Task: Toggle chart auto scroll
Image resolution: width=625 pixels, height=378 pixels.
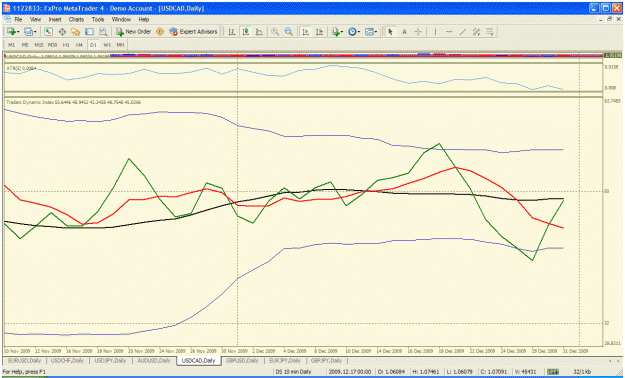Action: 306,32
